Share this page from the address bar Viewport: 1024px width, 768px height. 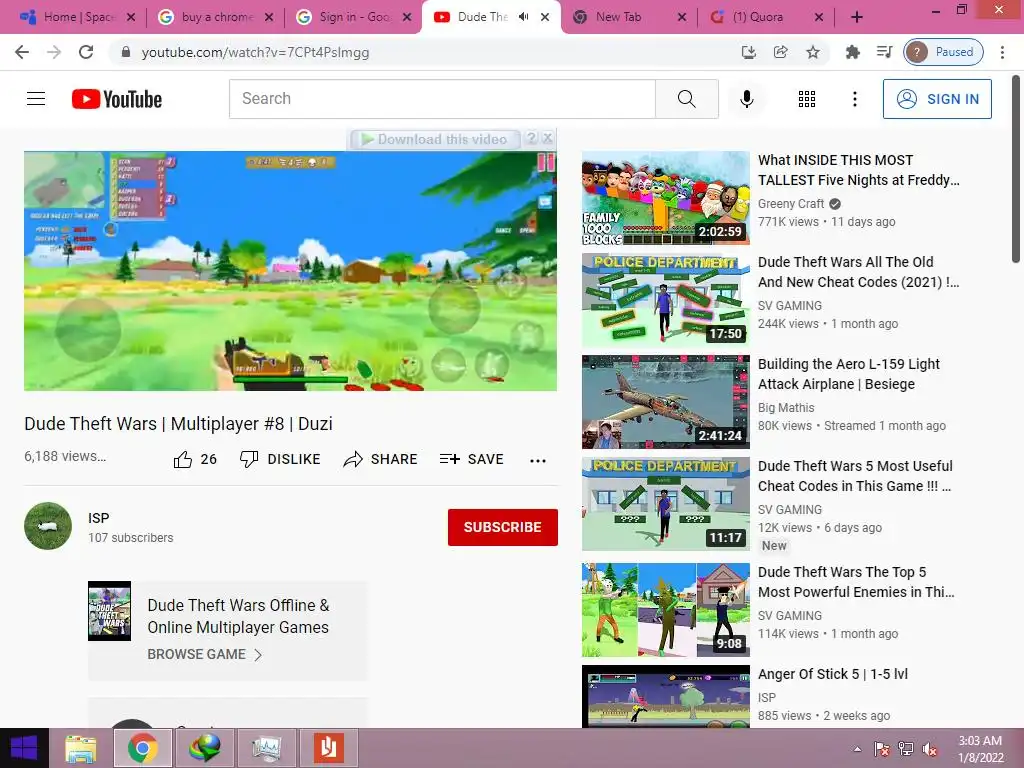pos(780,52)
